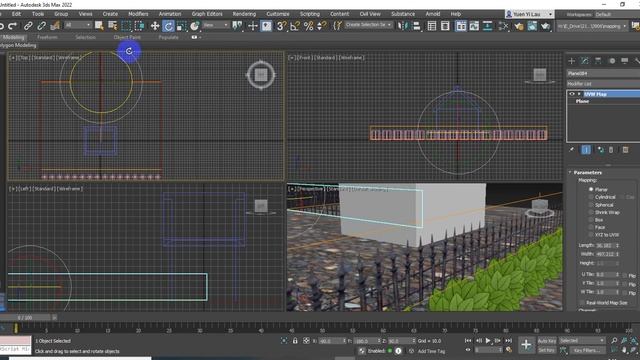Switch to the Object Paint ribbon tab
640x360 pixels.
(x=127, y=37)
